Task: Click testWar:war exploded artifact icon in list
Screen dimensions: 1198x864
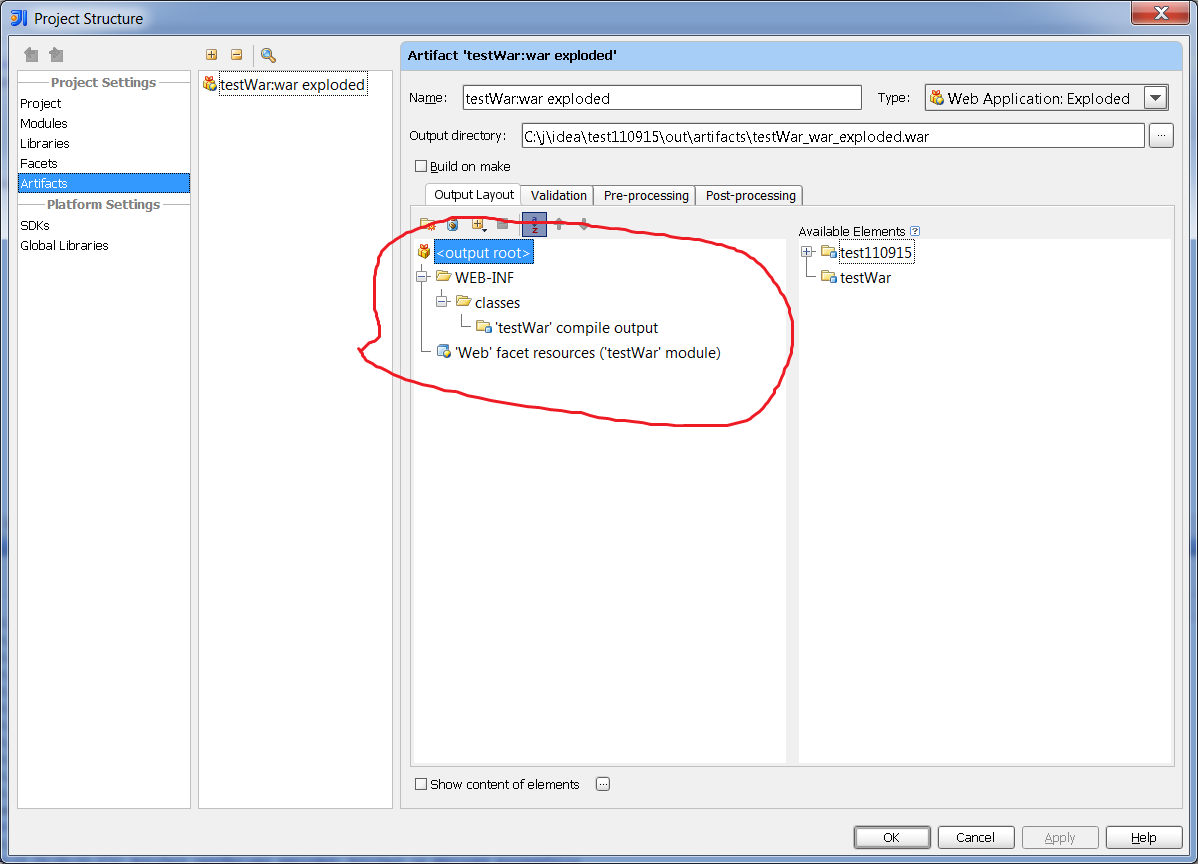Action: point(210,83)
